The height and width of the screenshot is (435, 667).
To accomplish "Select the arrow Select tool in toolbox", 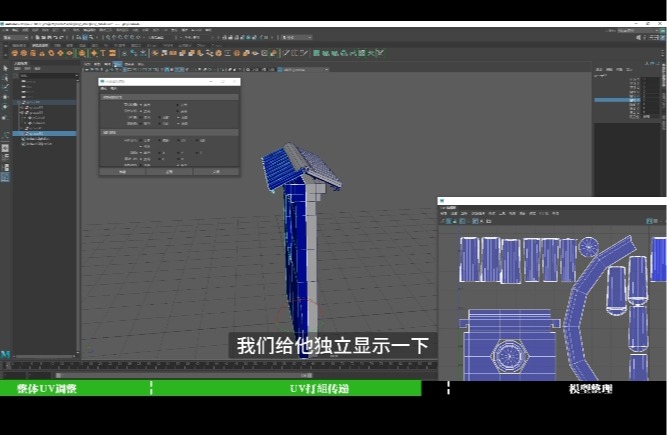I will pos(5,68).
